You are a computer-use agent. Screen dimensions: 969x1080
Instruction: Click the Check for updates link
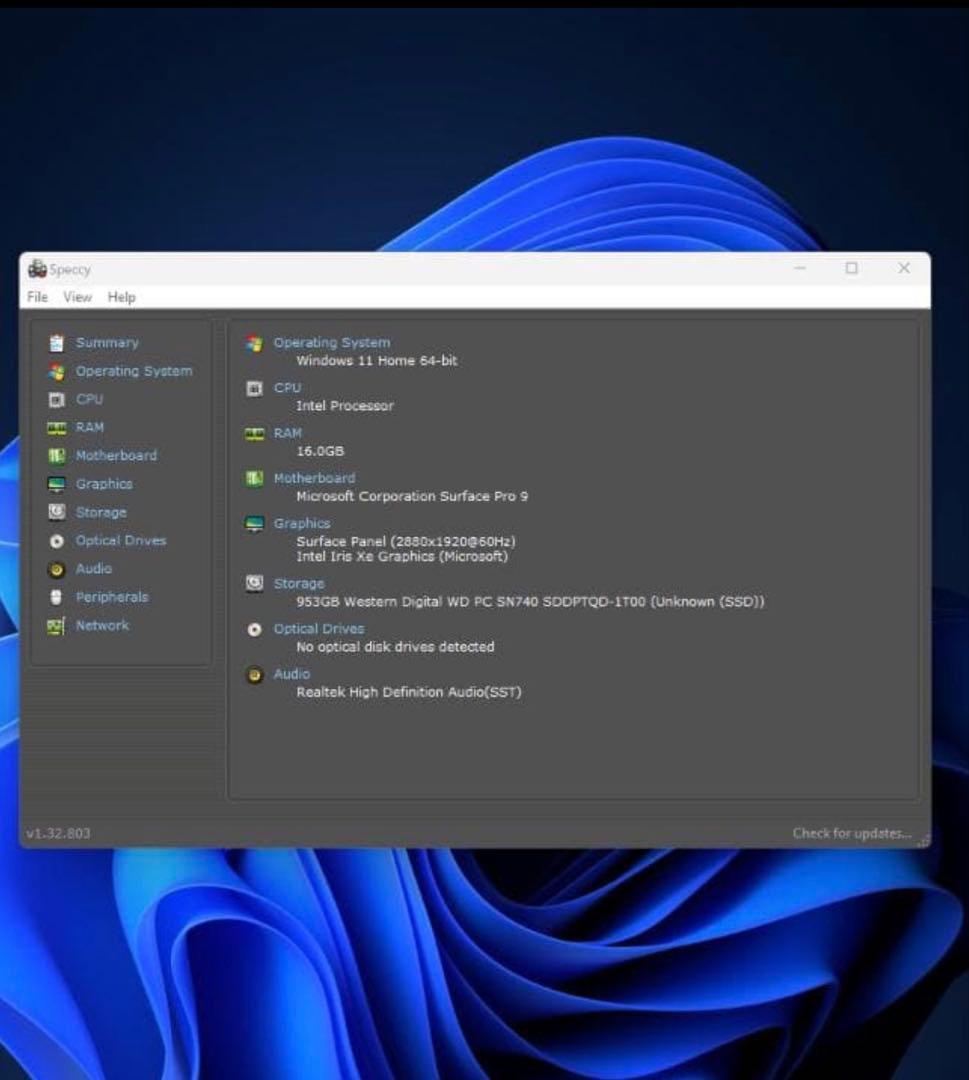(852, 833)
